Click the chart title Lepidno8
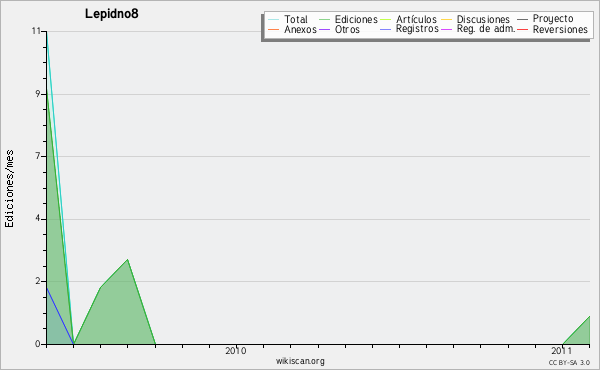 (111, 14)
